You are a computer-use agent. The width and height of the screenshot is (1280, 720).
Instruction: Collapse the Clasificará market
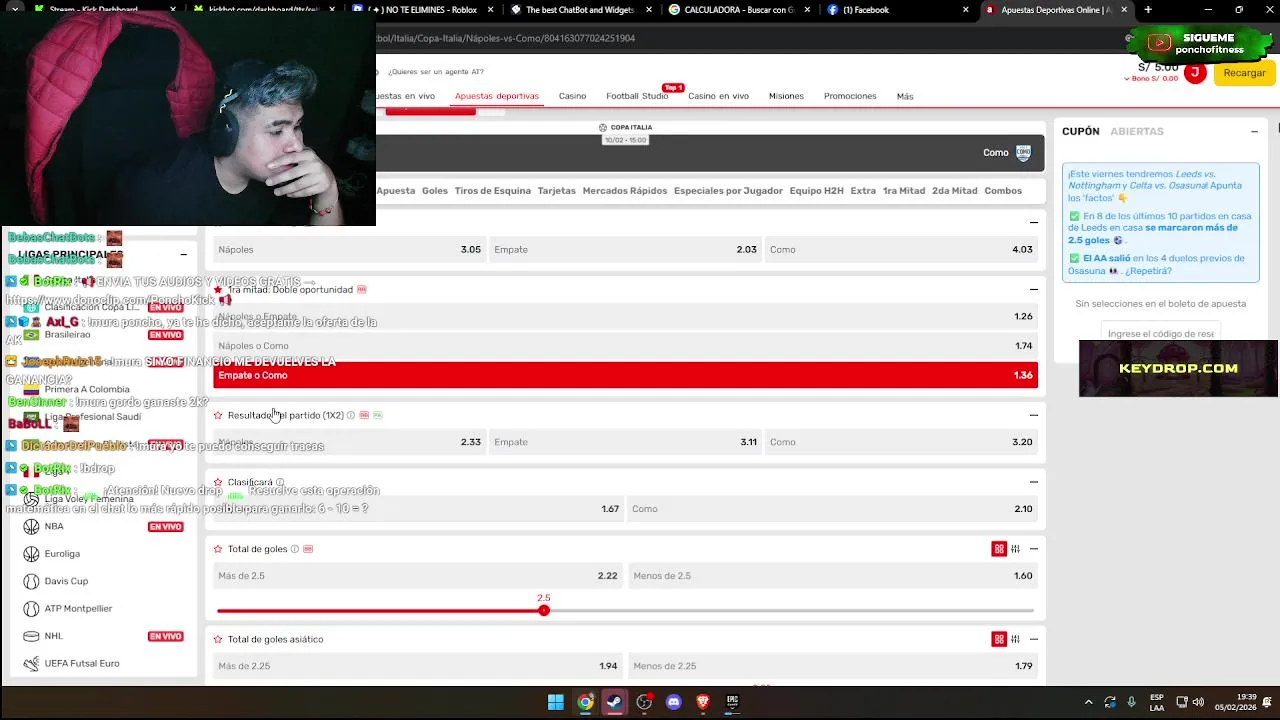point(1034,482)
